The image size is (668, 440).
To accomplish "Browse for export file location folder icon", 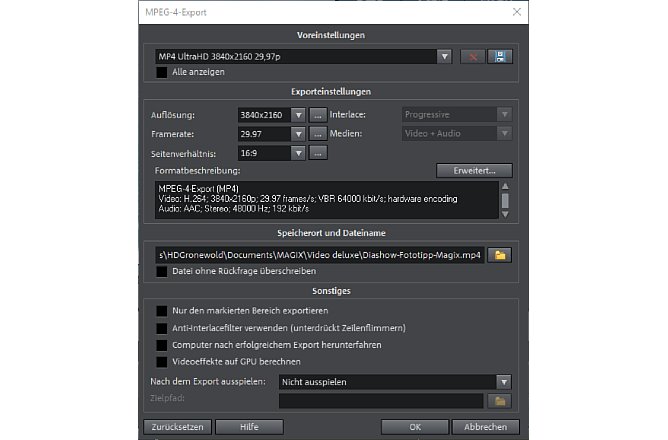I will 500,255.
